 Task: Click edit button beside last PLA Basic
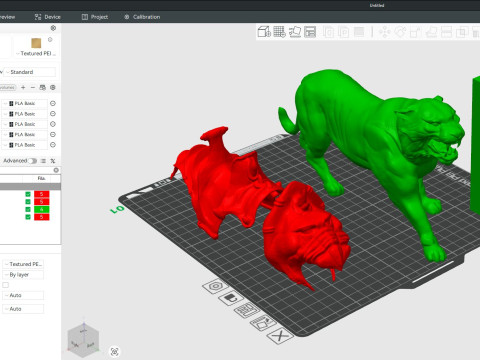[53, 145]
